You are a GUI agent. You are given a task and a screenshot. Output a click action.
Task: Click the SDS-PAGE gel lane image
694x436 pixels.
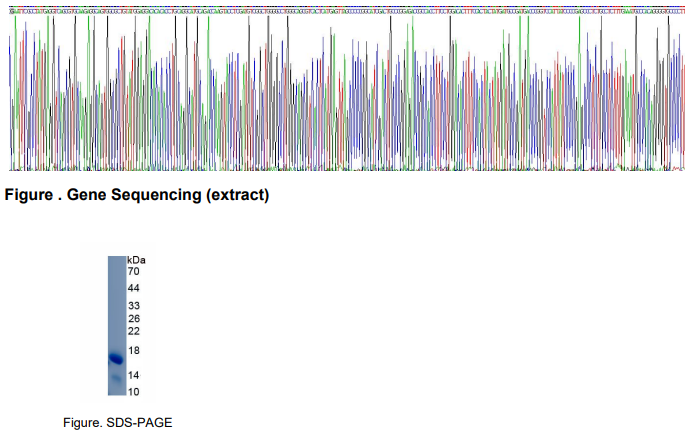(x=117, y=325)
